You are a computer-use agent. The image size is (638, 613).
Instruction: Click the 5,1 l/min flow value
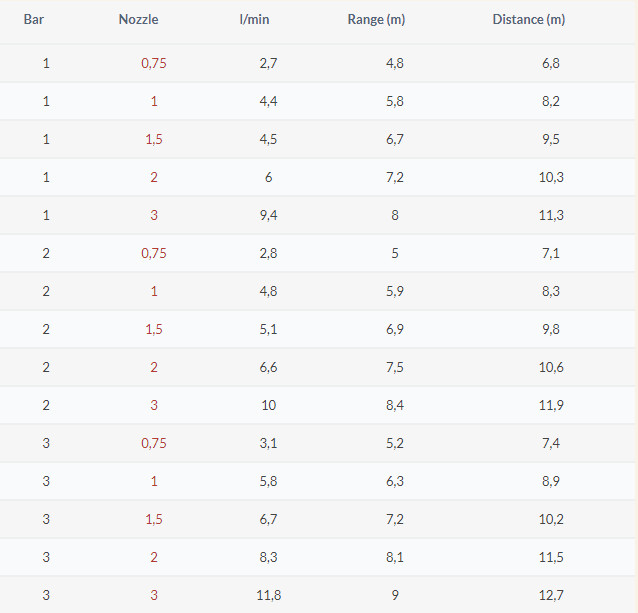click(x=269, y=329)
